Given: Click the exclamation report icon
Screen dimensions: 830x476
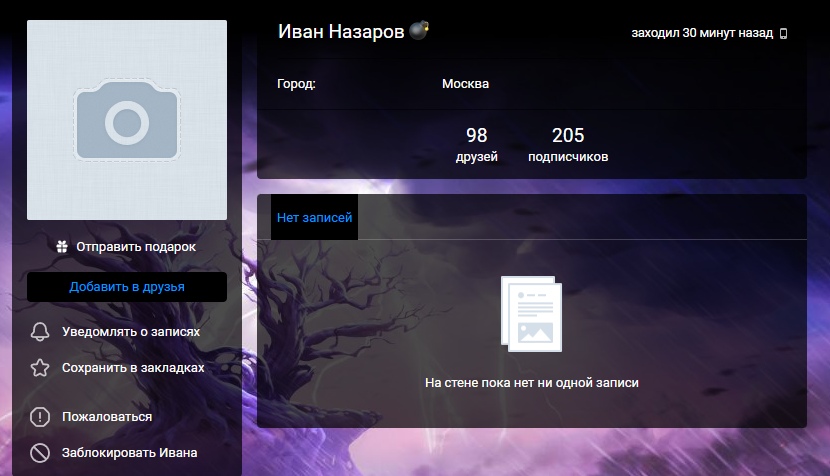Looking at the screenshot, I should [x=40, y=417].
